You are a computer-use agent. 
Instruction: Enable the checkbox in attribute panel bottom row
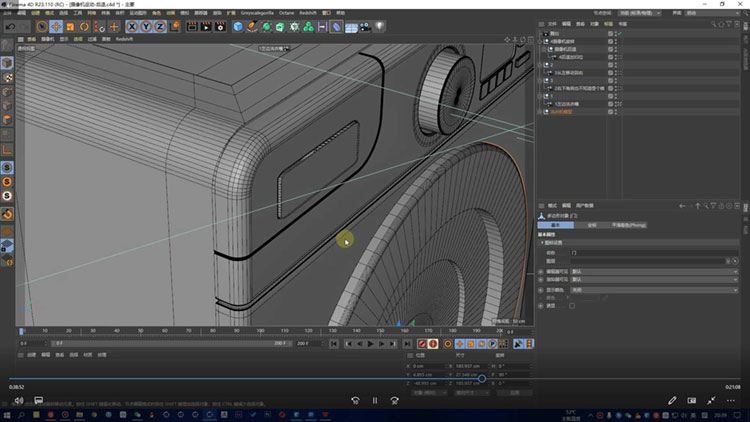572,306
